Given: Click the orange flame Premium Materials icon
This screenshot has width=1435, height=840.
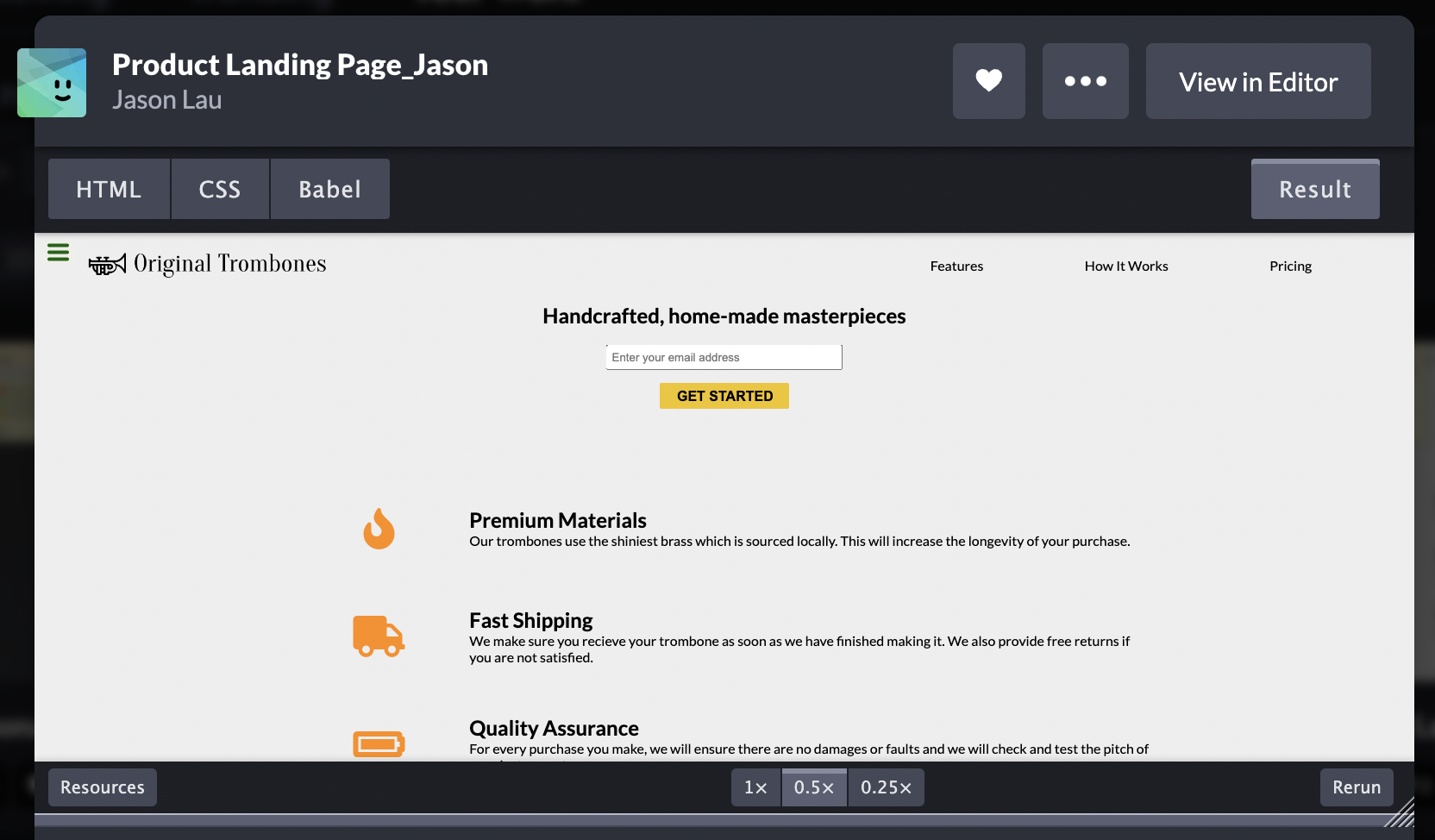Looking at the screenshot, I should pyautogui.click(x=379, y=529).
